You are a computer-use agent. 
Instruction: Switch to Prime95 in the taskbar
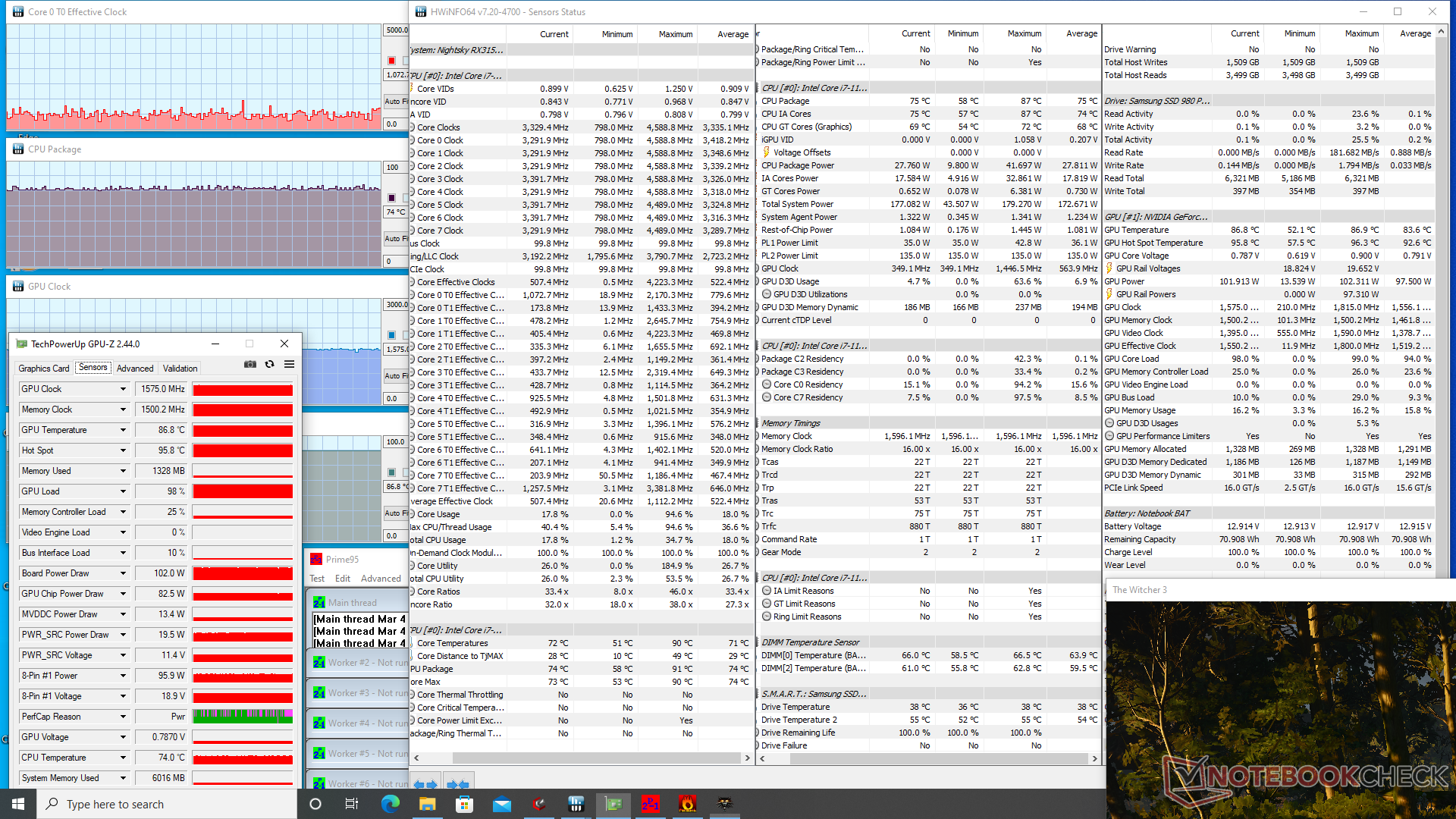650,804
